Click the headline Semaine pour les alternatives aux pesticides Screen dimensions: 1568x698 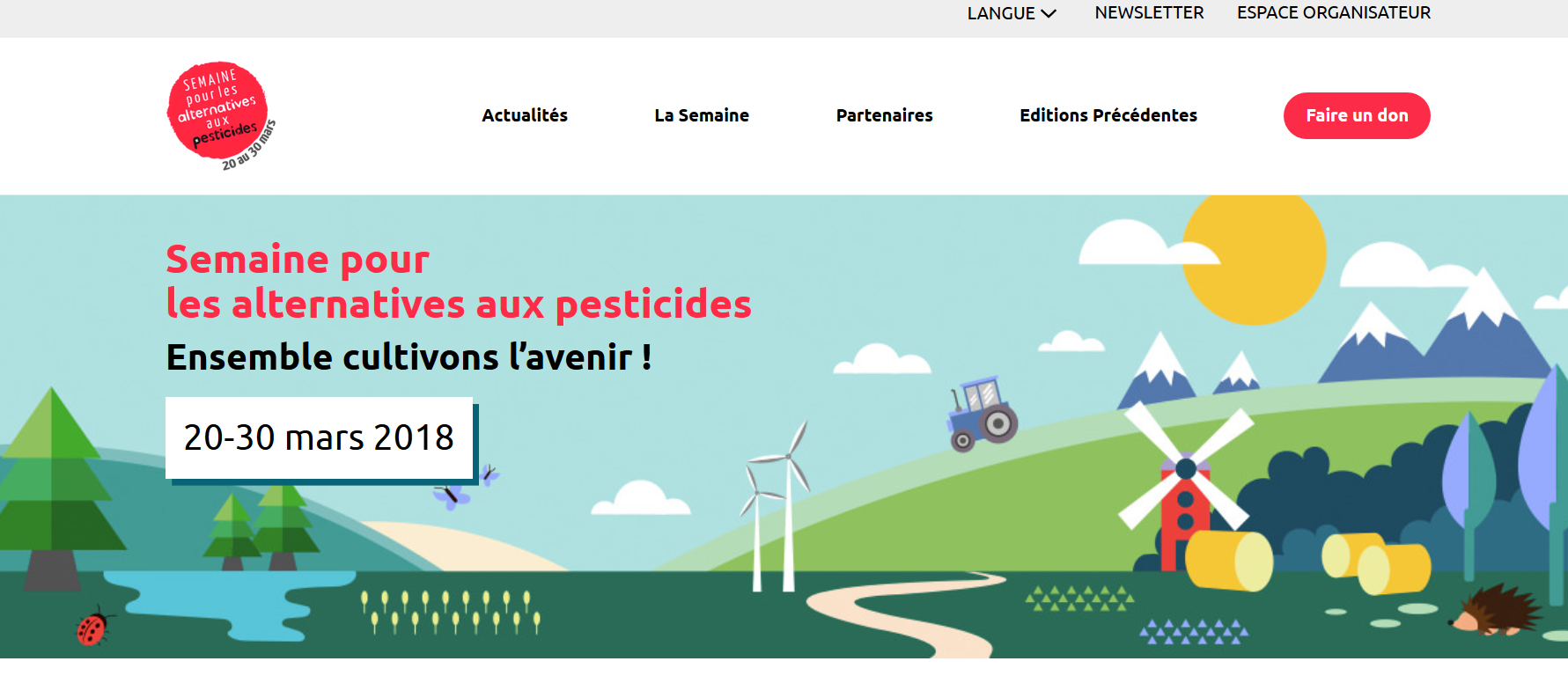tap(459, 282)
